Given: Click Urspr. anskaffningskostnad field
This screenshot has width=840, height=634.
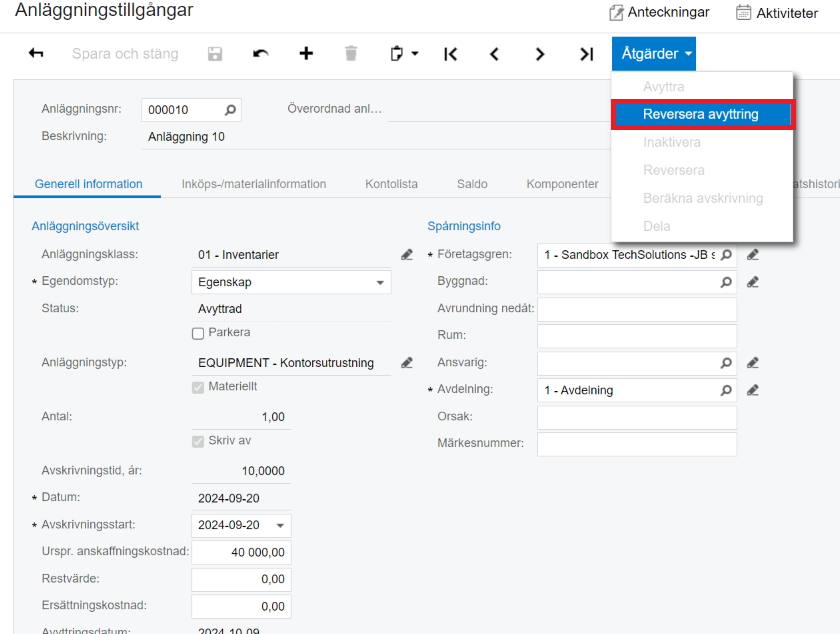Looking at the screenshot, I should coord(241,552).
